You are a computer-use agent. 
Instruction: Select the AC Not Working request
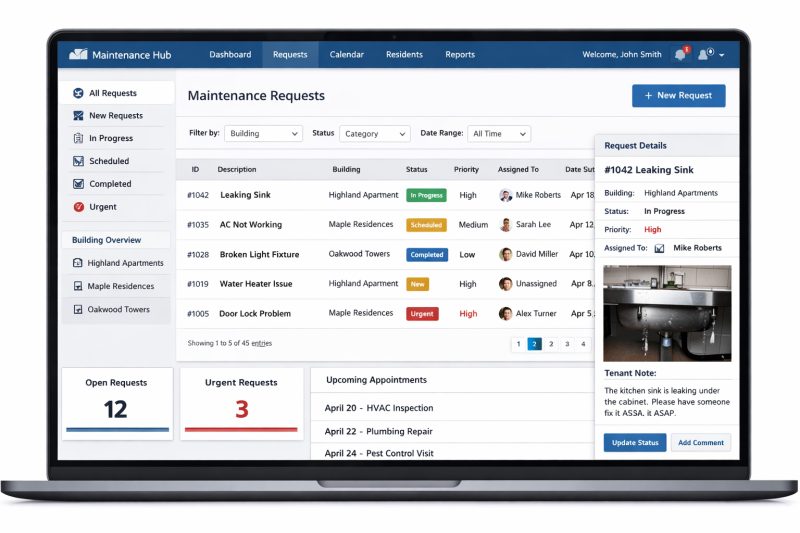click(x=385, y=224)
